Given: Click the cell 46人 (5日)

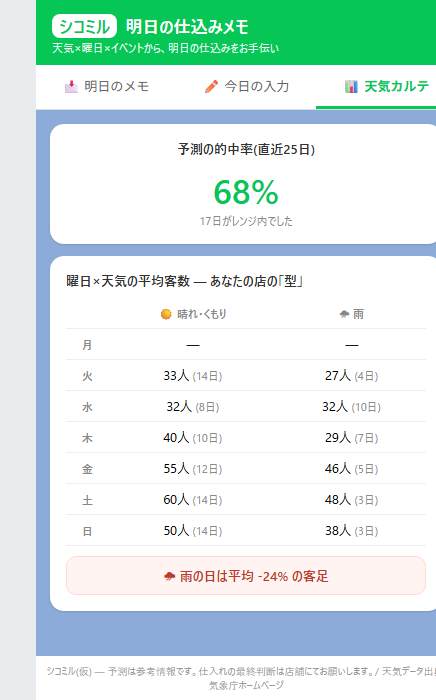Looking at the screenshot, I should click(x=352, y=469).
